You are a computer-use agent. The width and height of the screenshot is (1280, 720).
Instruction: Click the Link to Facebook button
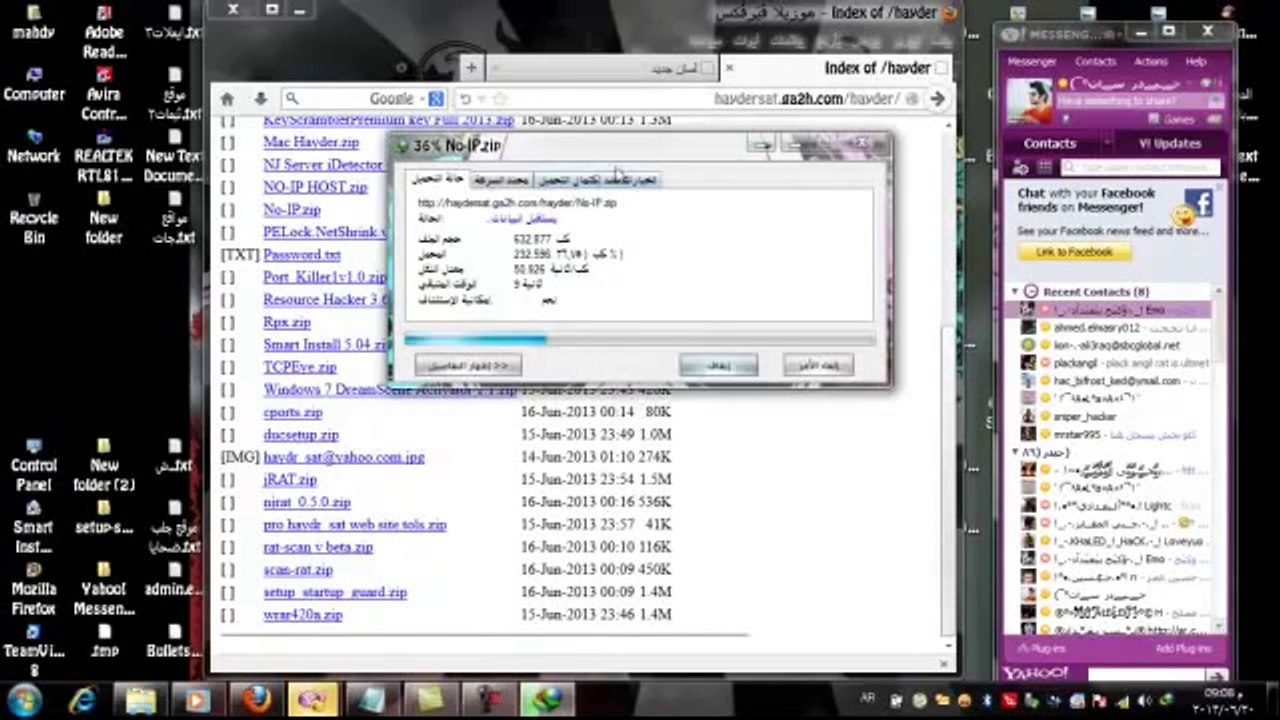[1074, 253]
